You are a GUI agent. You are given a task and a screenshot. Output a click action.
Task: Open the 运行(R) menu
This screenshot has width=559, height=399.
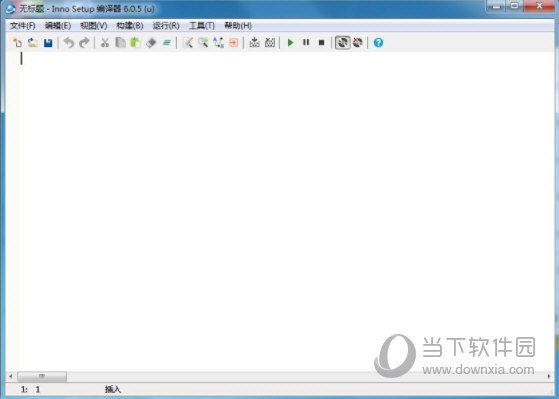point(166,26)
